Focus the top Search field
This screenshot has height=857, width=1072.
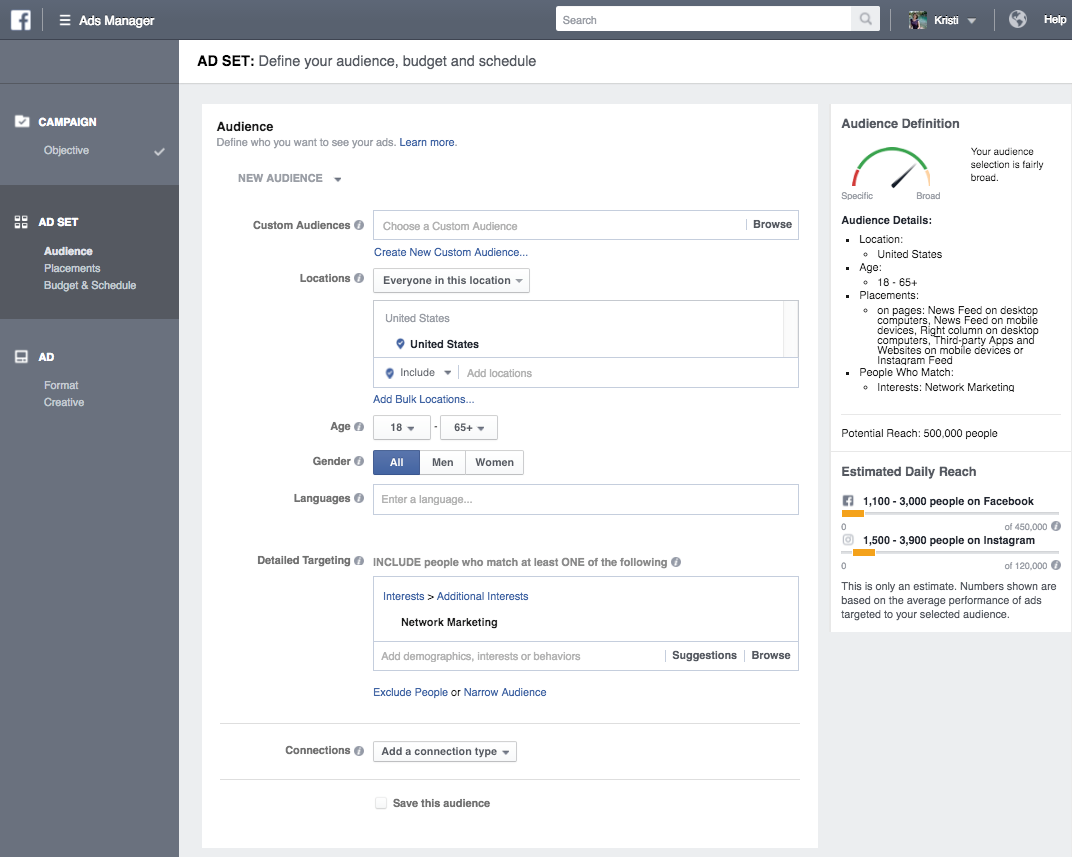coord(704,20)
